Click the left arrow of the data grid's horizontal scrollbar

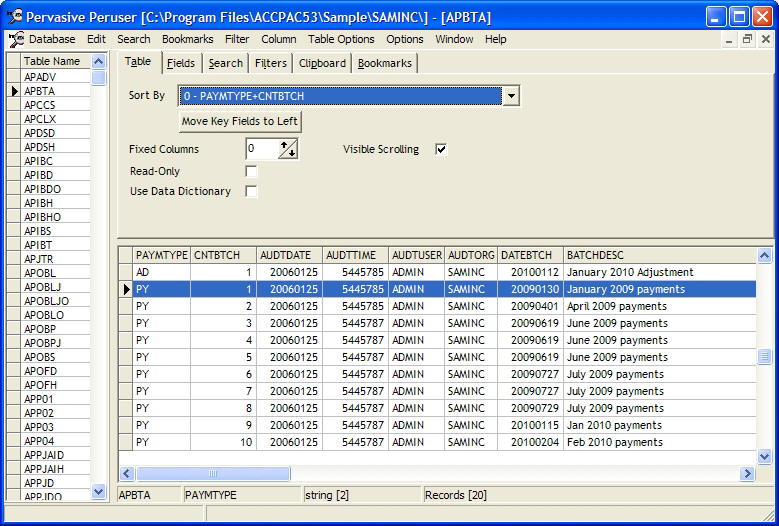pyautogui.click(x=127, y=473)
